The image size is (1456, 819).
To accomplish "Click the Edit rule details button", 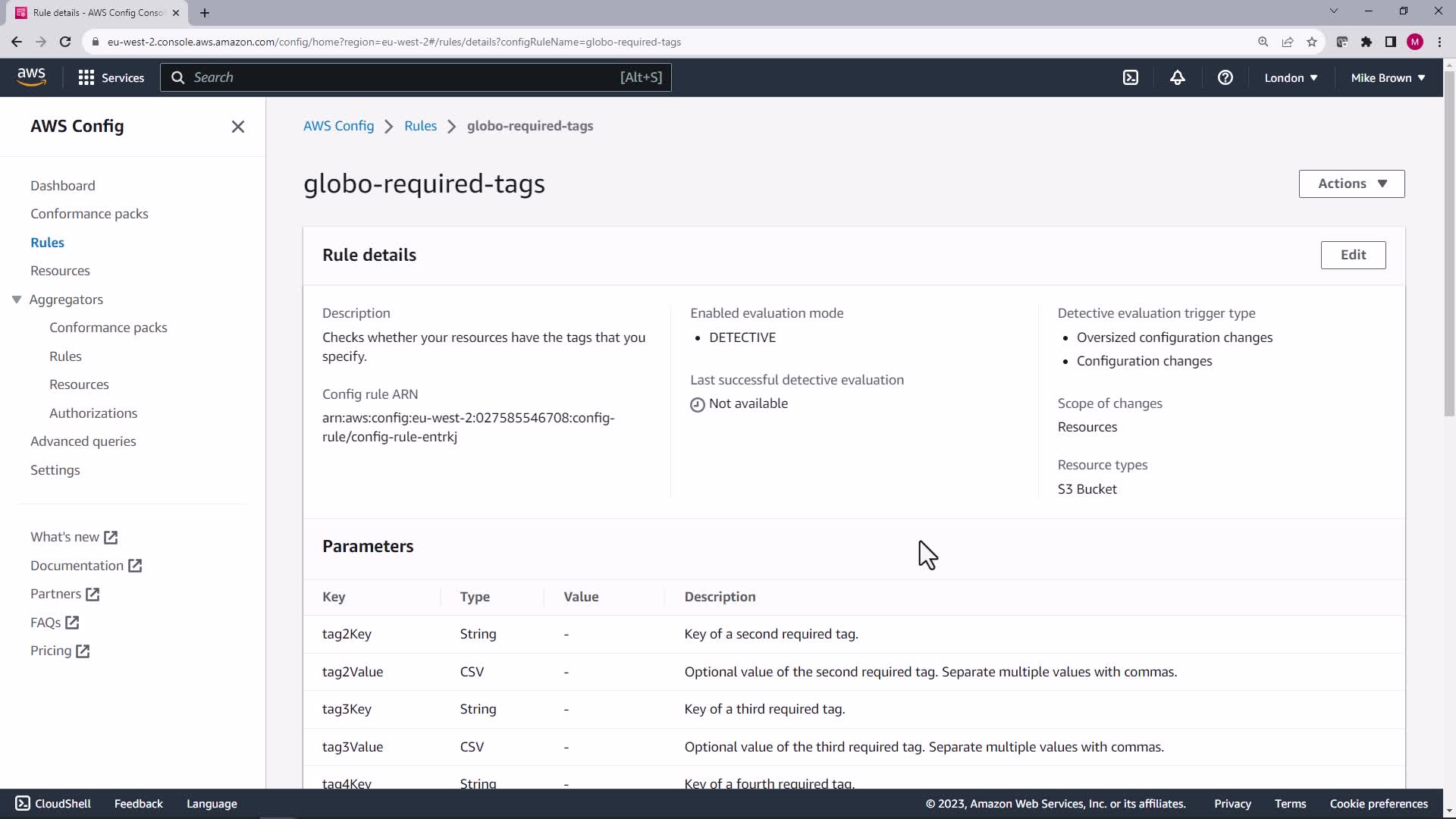I will 1353,255.
